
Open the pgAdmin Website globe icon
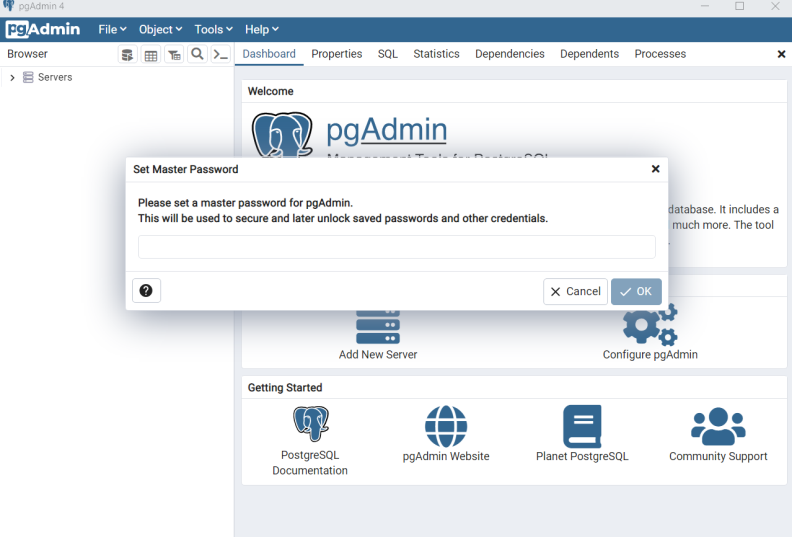[x=446, y=426]
